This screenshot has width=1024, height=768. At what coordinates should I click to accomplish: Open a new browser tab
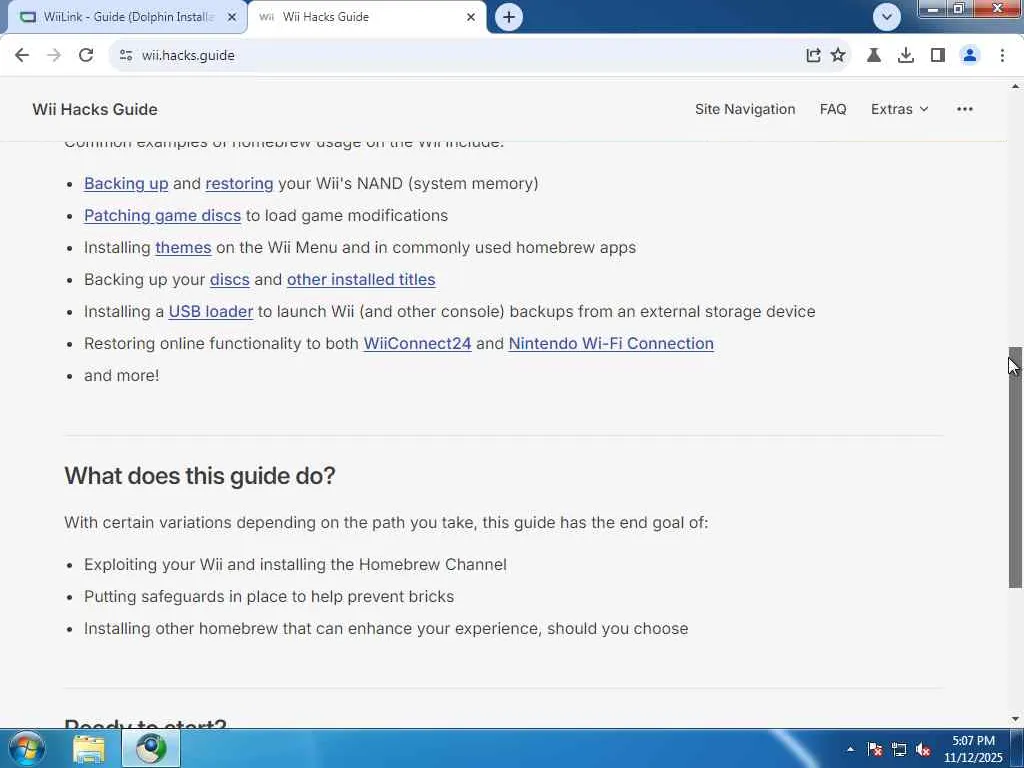coord(509,17)
